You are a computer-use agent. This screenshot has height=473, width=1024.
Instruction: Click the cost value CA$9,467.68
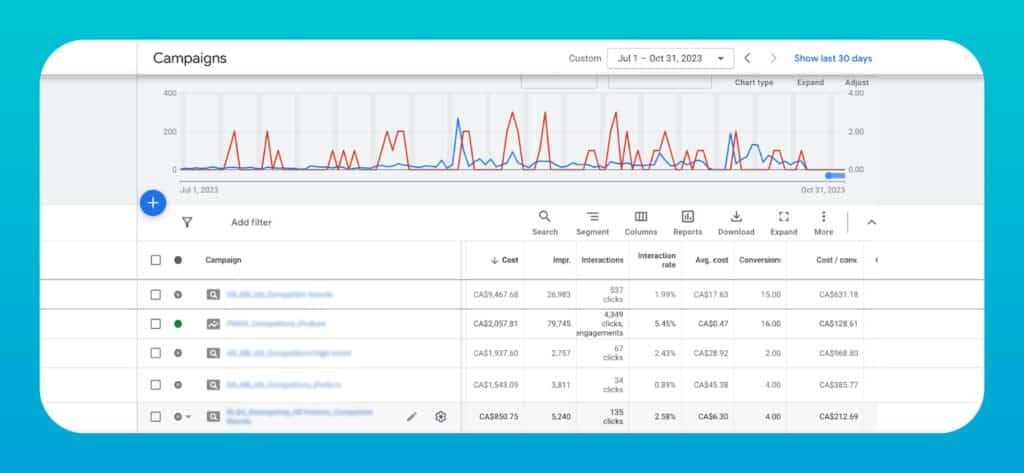[x=496, y=295]
